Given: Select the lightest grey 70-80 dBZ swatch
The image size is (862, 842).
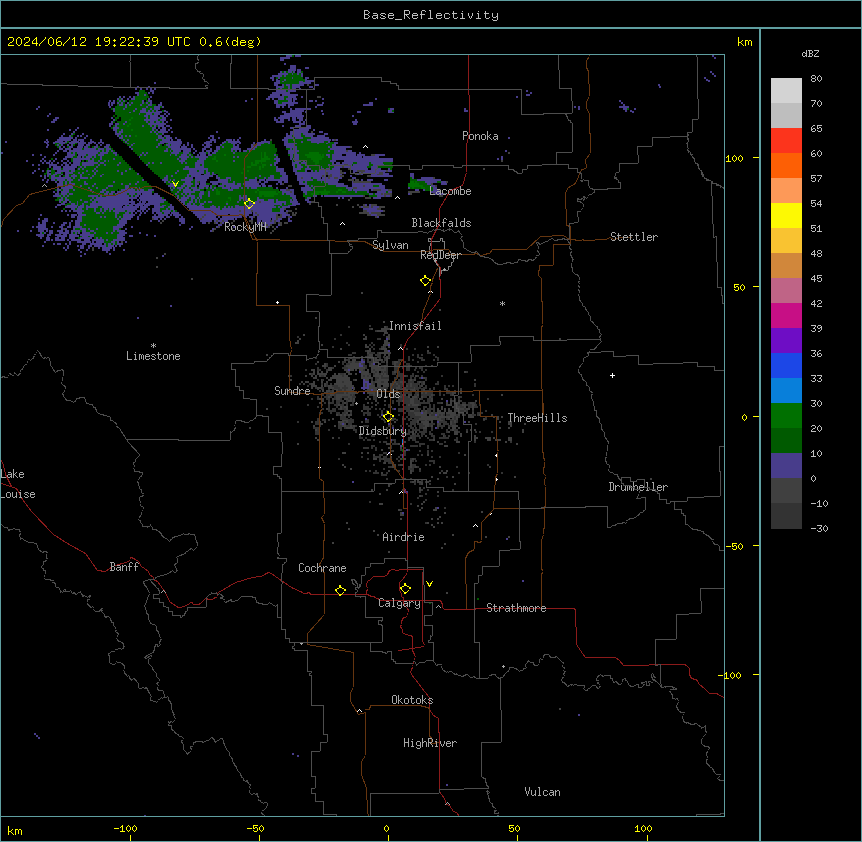Looking at the screenshot, I should [x=786, y=91].
